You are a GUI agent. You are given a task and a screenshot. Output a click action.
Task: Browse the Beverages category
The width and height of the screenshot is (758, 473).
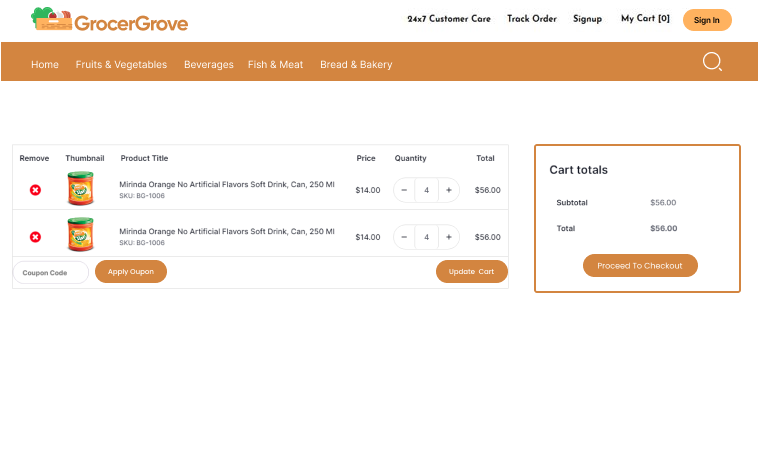click(x=208, y=65)
